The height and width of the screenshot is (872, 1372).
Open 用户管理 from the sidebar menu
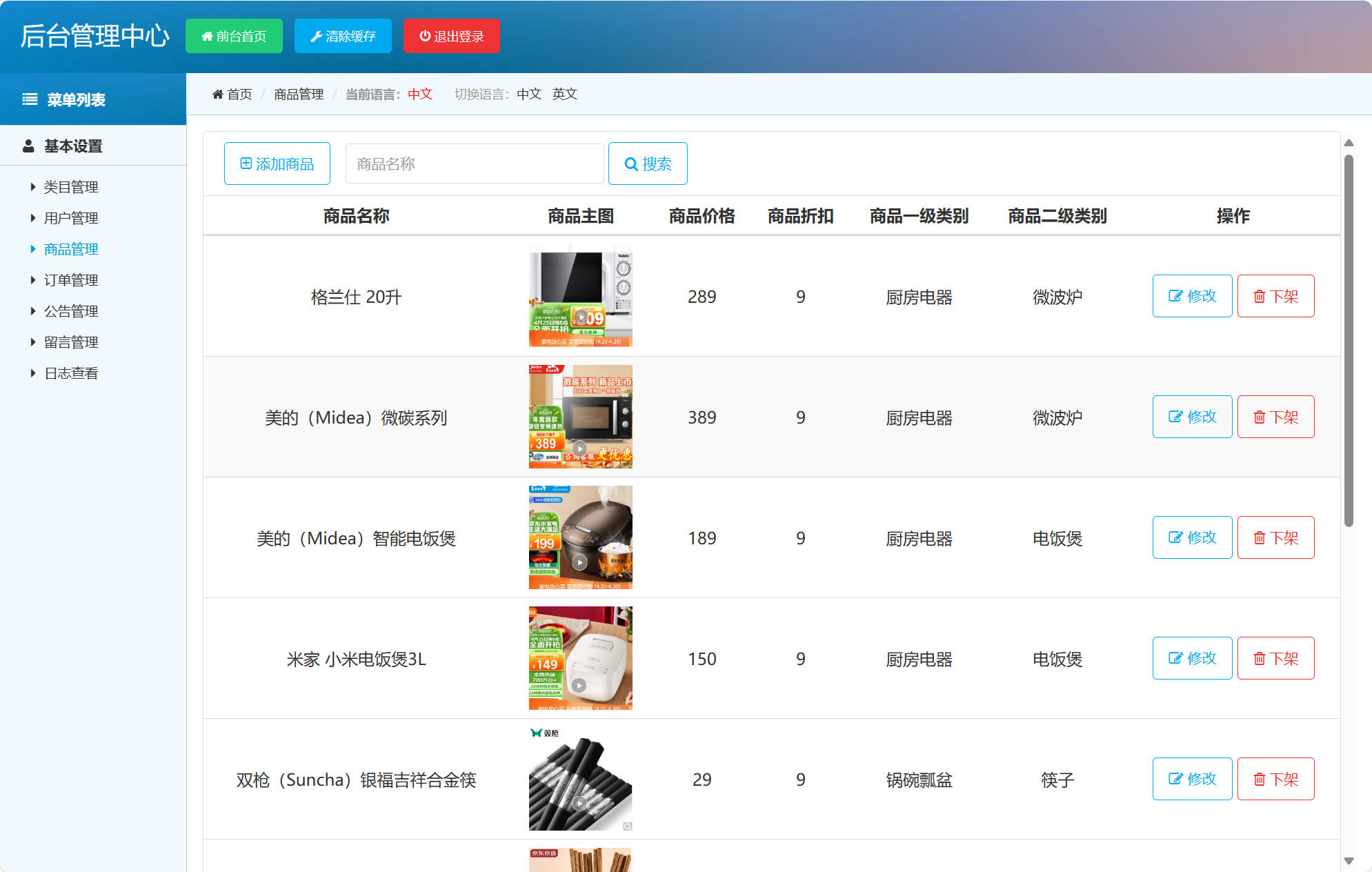(x=70, y=218)
